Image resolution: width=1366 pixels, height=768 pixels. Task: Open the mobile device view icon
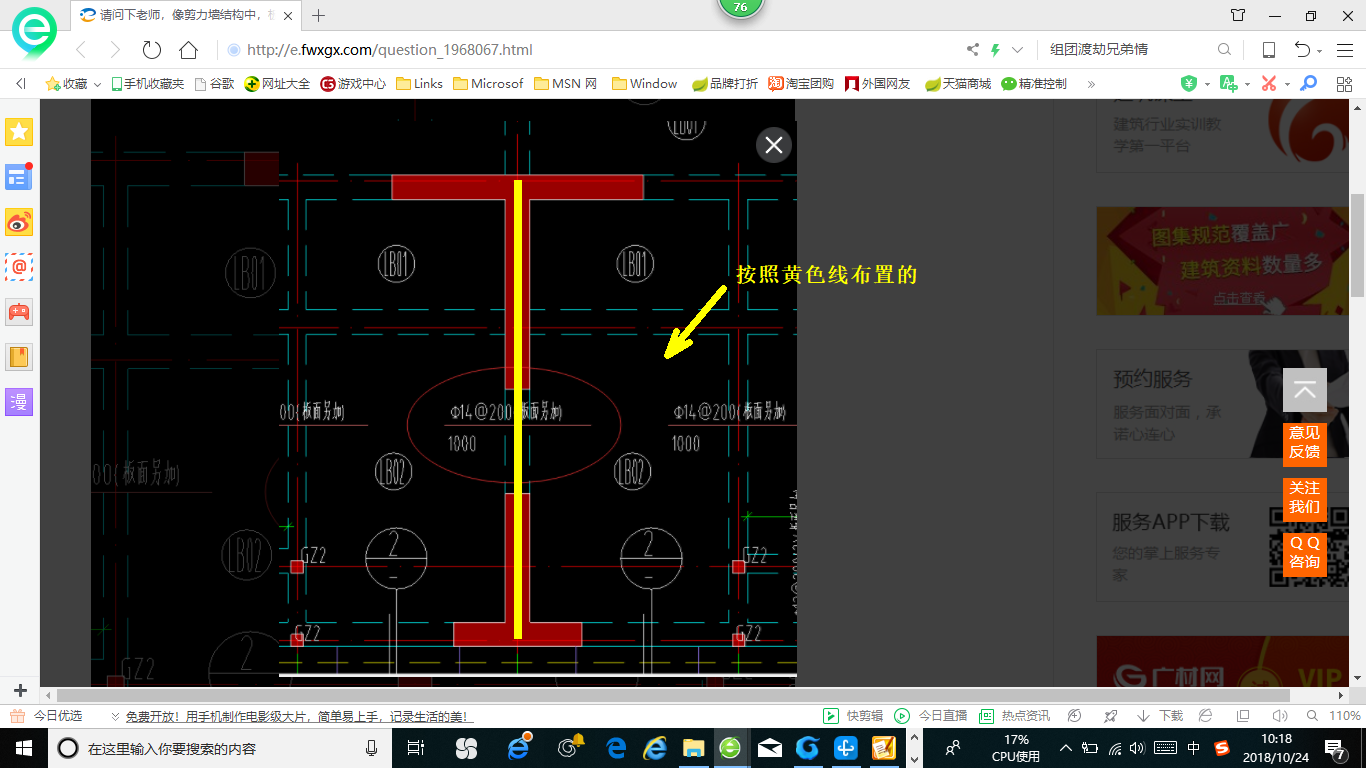coord(1269,50)
